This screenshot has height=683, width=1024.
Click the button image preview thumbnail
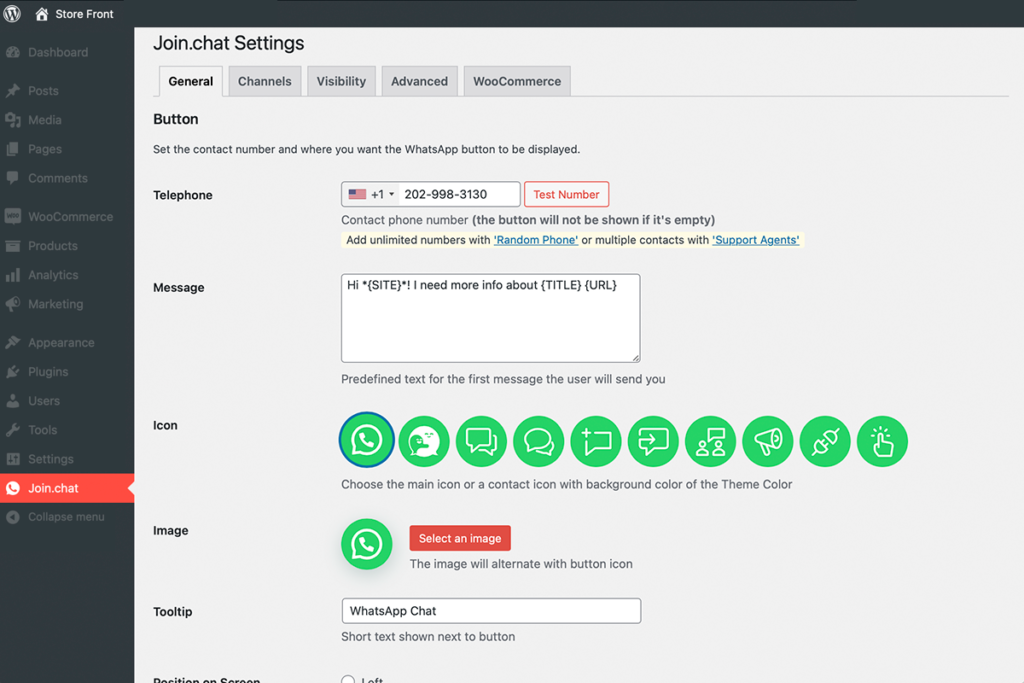click(x=366, y=544)
